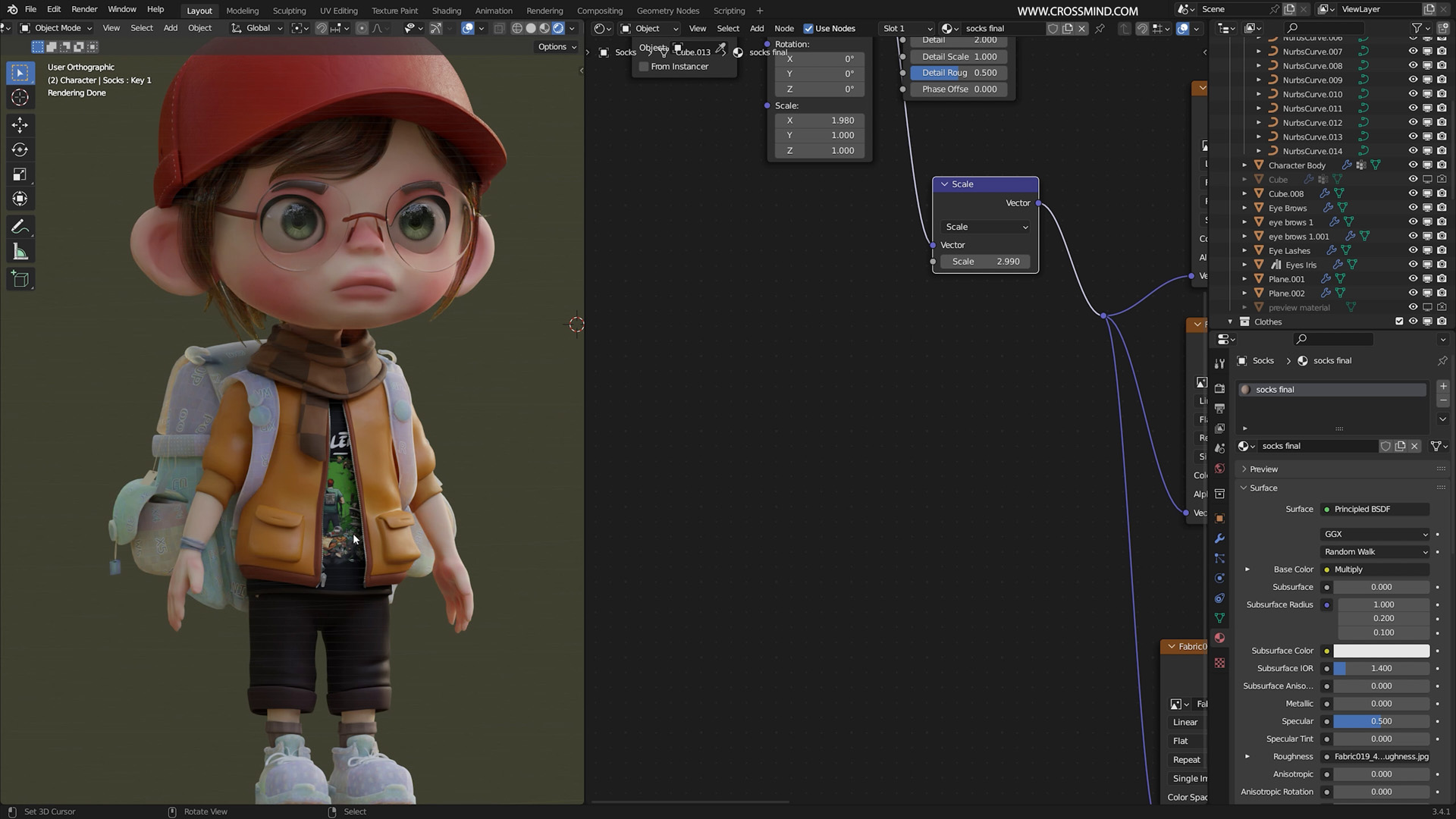The image size is (1456, 819).
Task: Open the Add Cube tool
Action: pyautogui.click(x=20, y=279)
